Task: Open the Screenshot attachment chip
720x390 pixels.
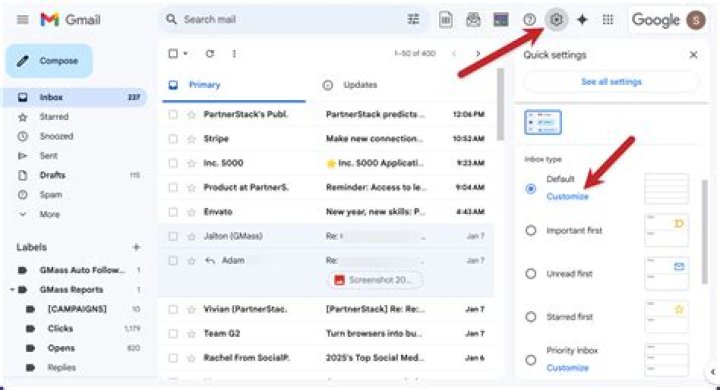Action: click(x=376, y=280)
